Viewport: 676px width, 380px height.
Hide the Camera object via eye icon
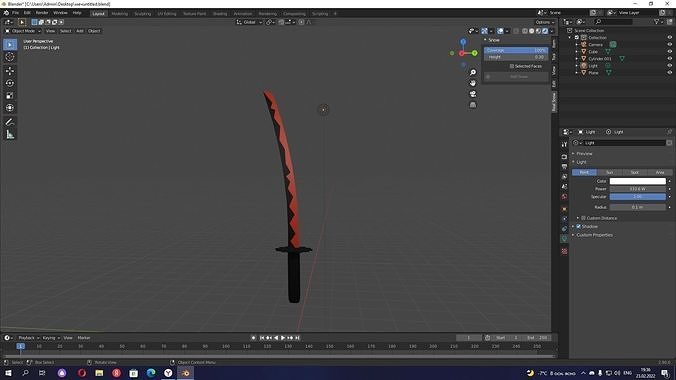[670, 44]
